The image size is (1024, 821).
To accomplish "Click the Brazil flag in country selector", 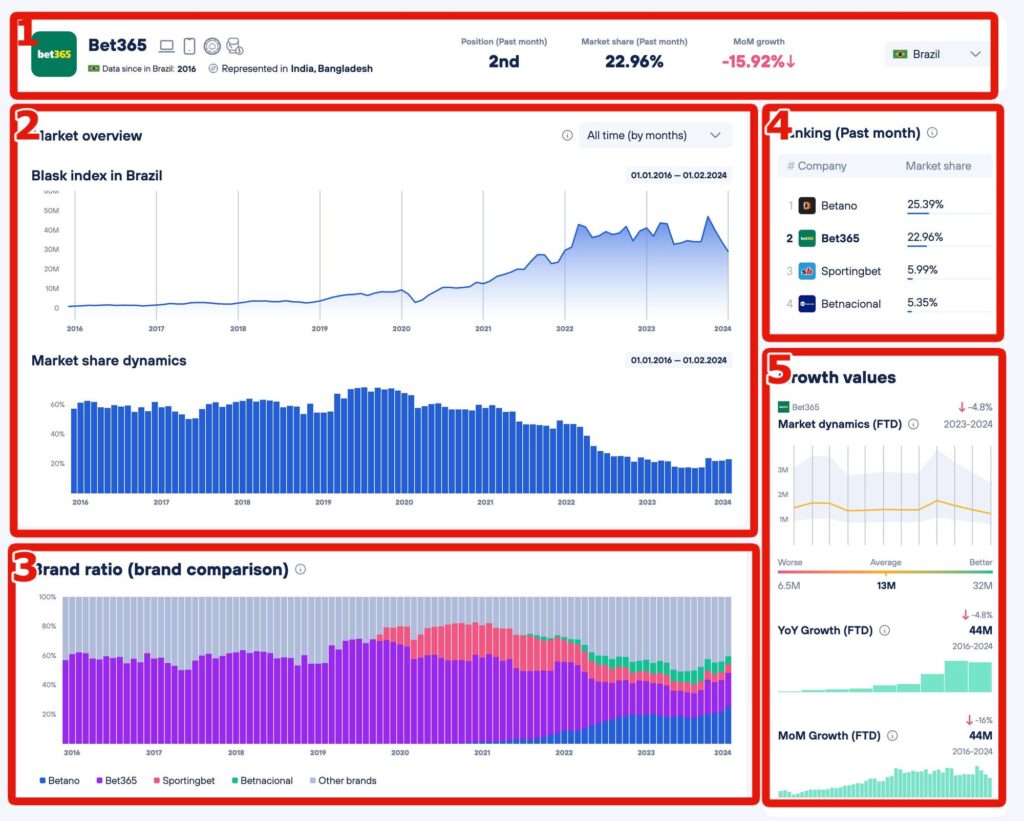I will (900, 54).
